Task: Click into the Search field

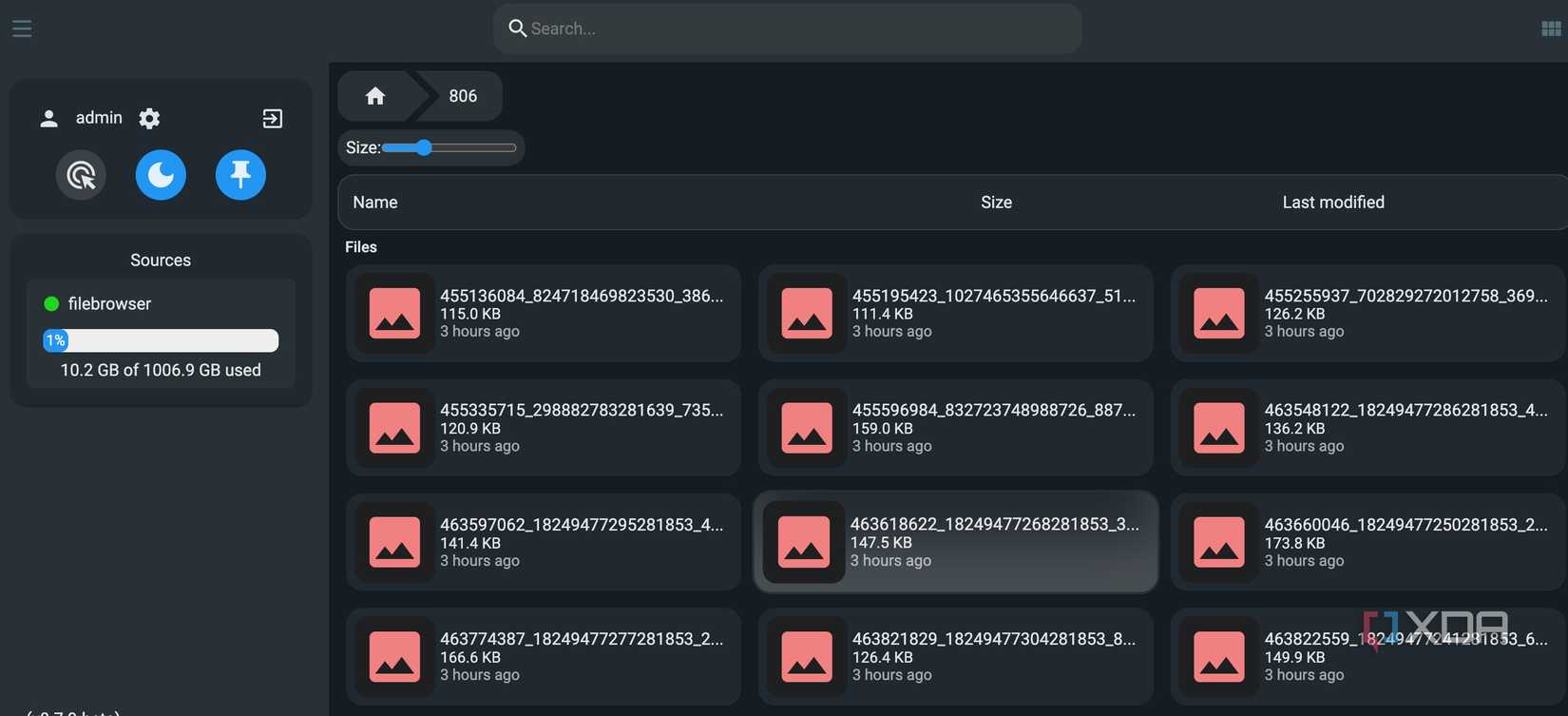Action: (x=787, y=29)
